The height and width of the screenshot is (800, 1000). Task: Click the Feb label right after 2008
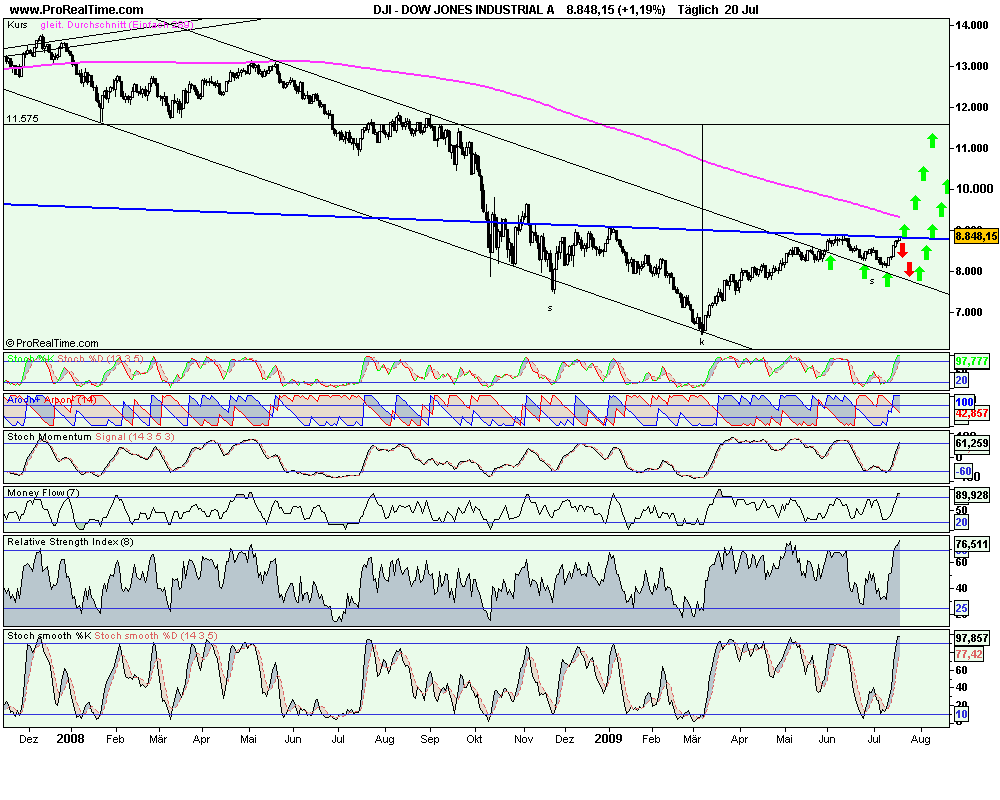click(x=115, y=739)
